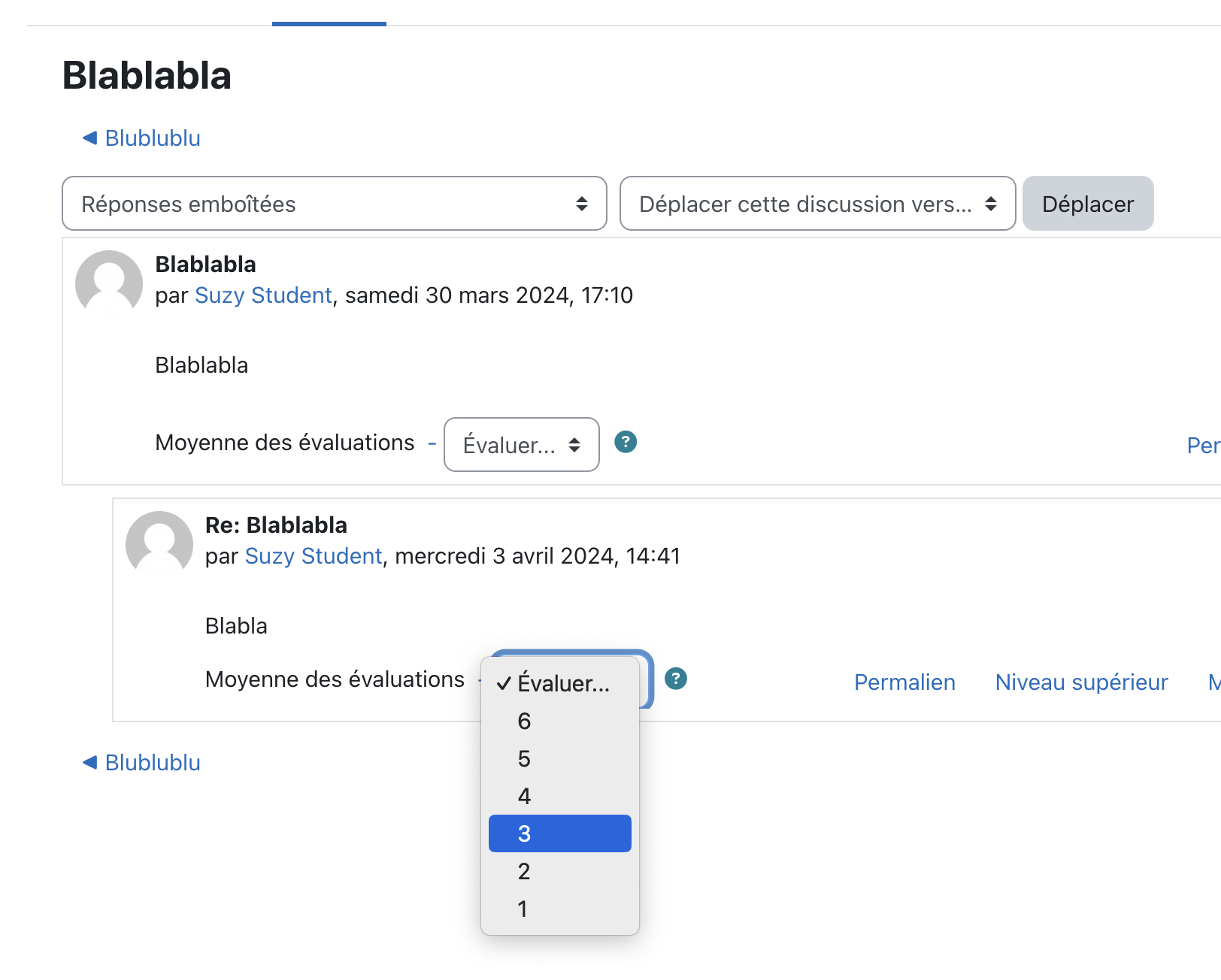Click the Niveau supérieur link
The height and width of the screenshot is (980, 1221).
tap(1081, 682)
